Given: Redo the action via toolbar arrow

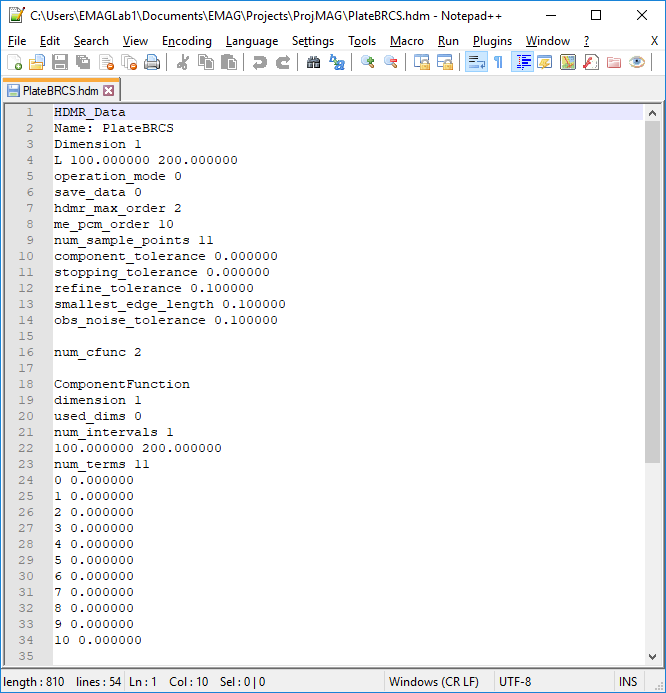Looking at the screenshot, I should tap(282, 62).
